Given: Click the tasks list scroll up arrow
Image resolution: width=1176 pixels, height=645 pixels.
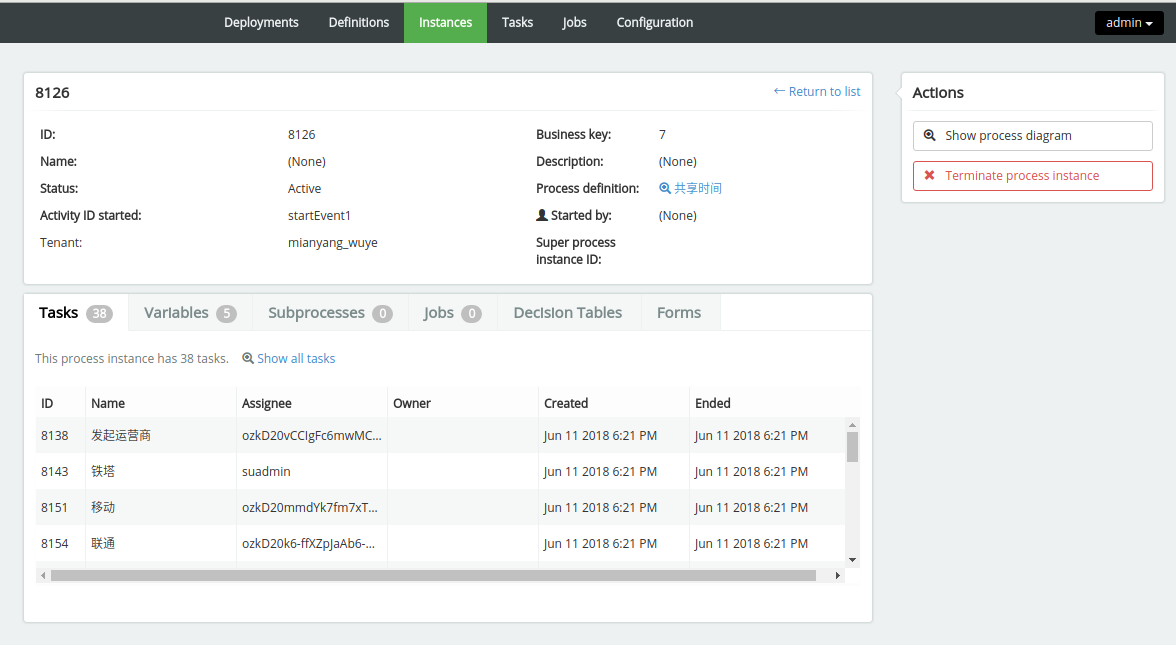Looking at the screenshot, I should click(x=852, y=425).
